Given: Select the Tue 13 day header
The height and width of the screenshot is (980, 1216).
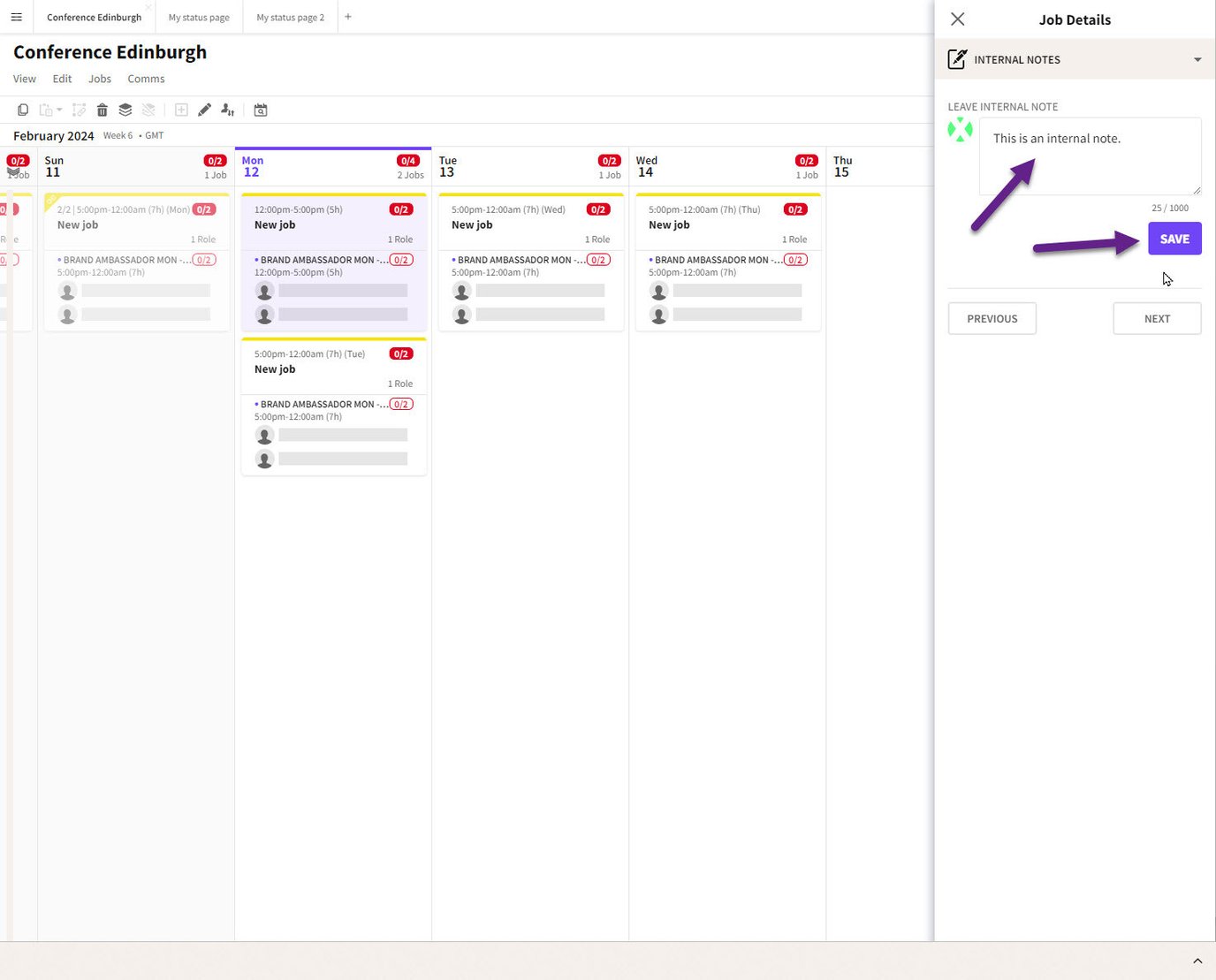Looking at the screenshot, I should pos(530,167).
